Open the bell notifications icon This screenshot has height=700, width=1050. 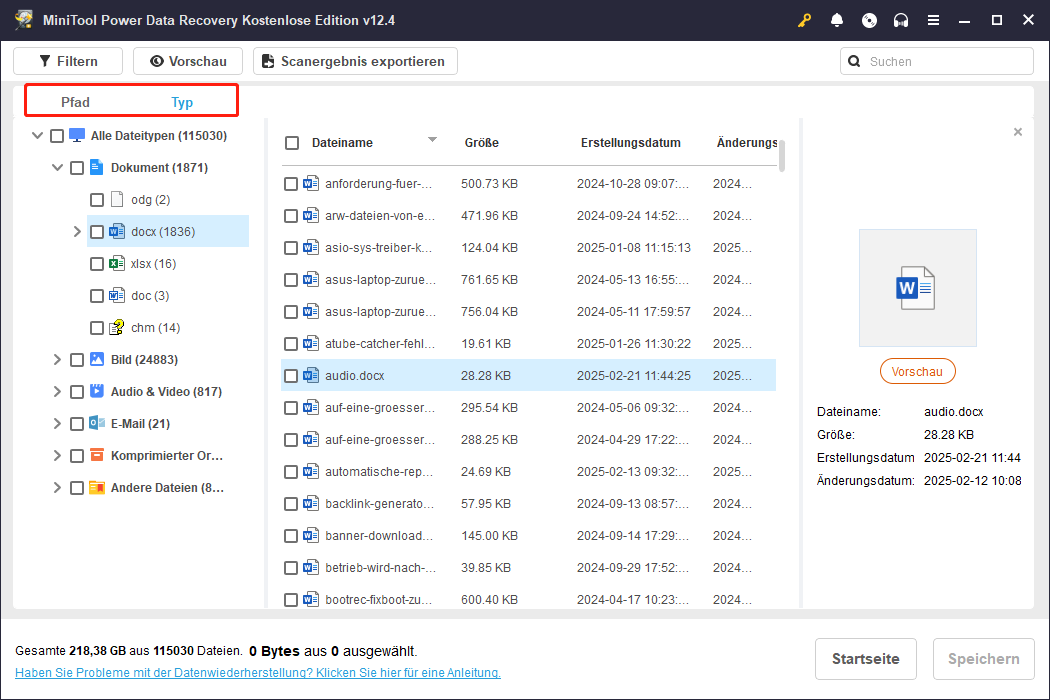point(836,20)
